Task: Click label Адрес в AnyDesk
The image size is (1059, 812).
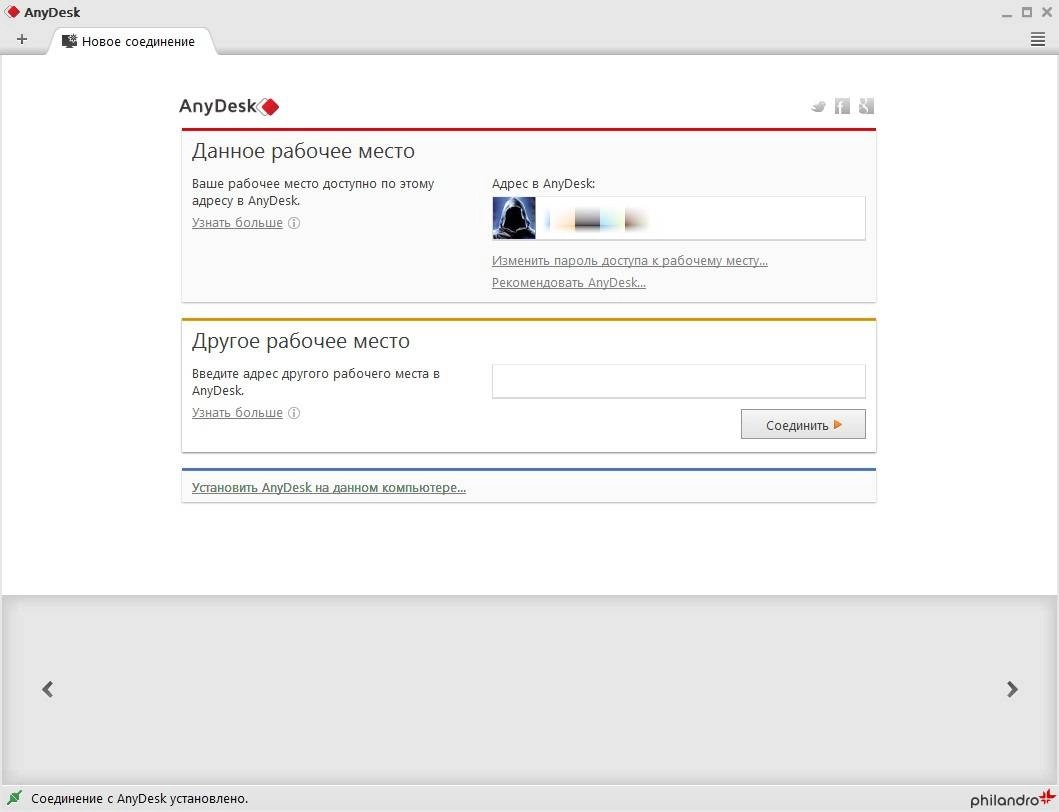Action: [543, 184]
